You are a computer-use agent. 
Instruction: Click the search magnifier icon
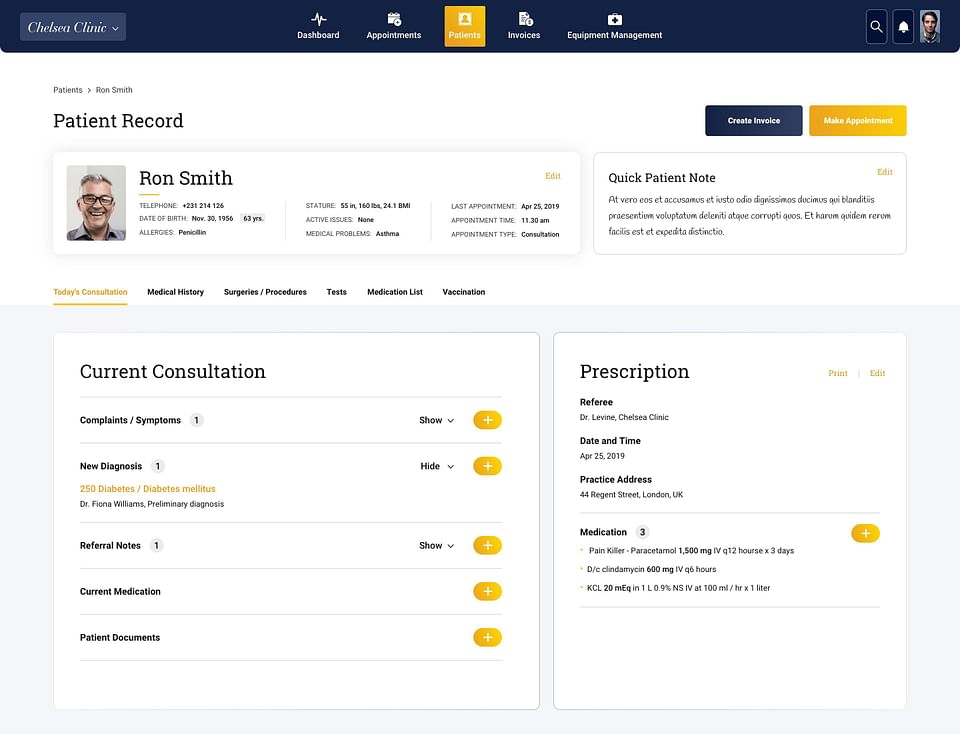(x=876, y=27)
